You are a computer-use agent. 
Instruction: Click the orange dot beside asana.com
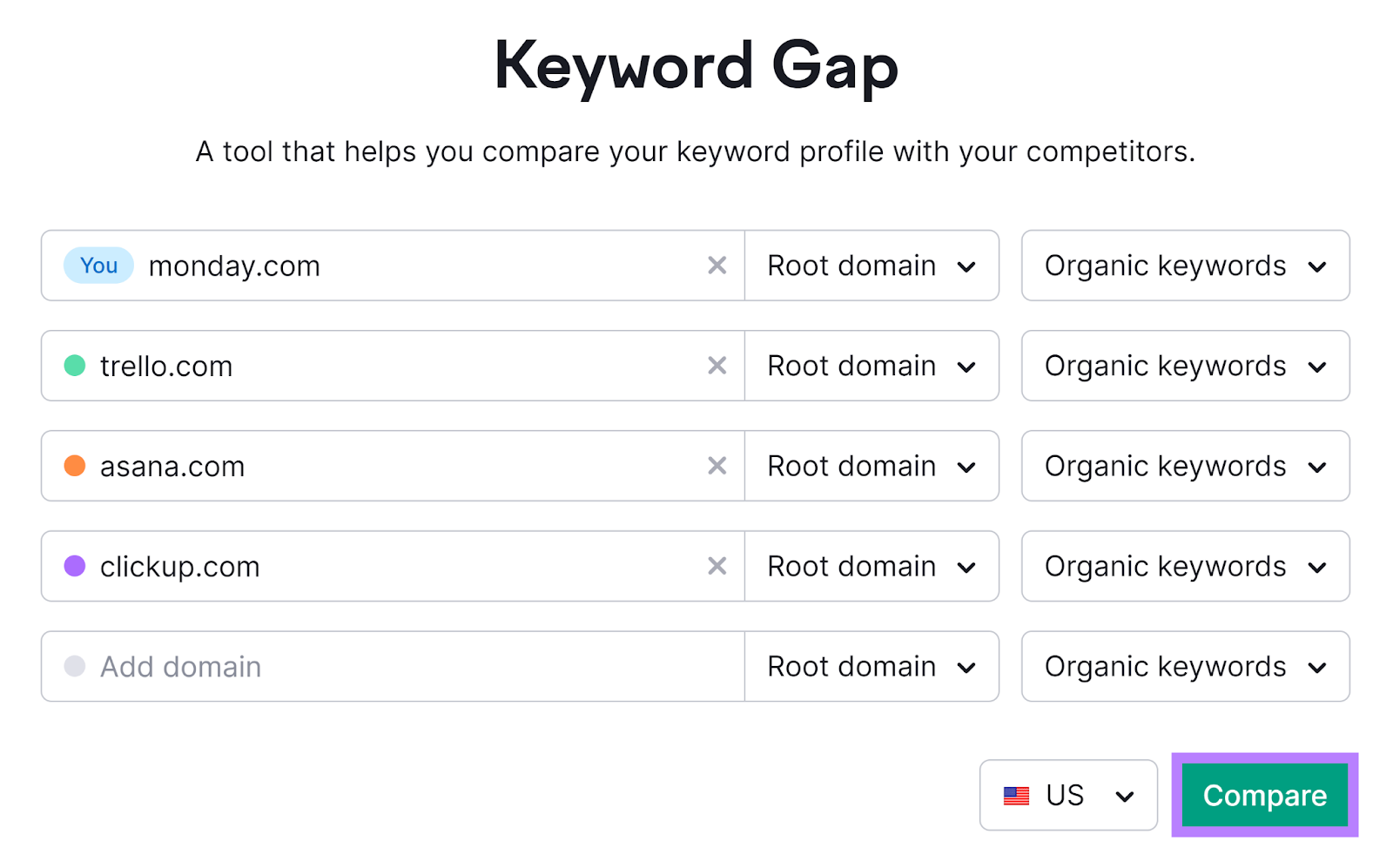coord(75,466)
